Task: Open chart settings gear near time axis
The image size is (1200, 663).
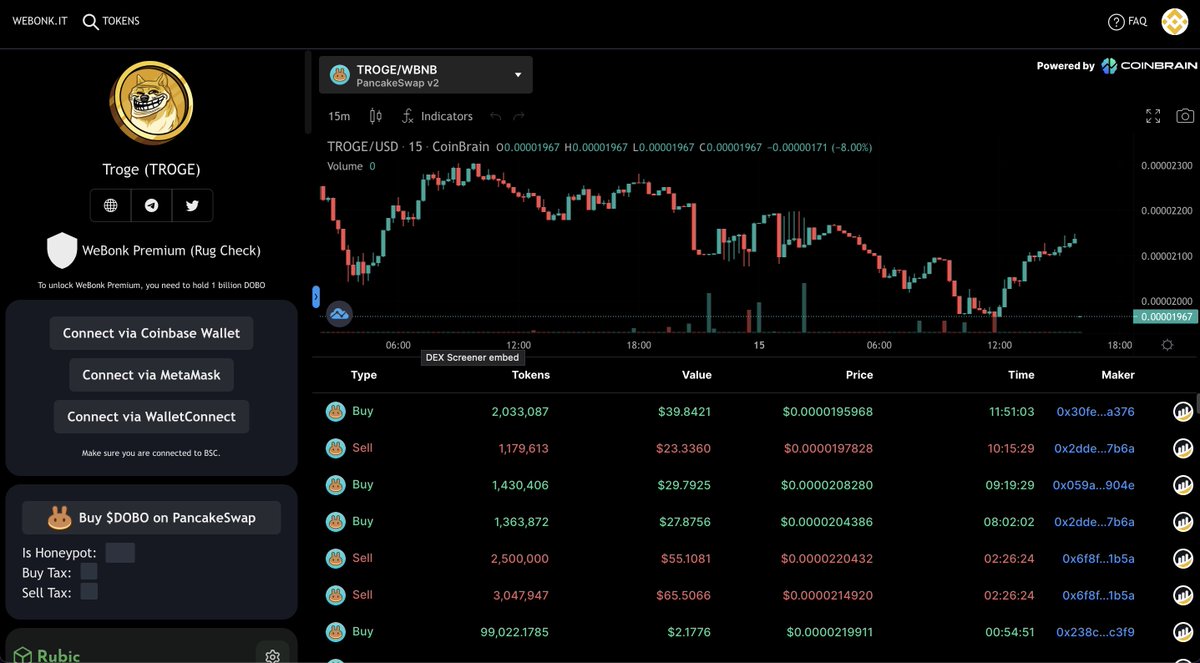Action: pos(1167,345)
